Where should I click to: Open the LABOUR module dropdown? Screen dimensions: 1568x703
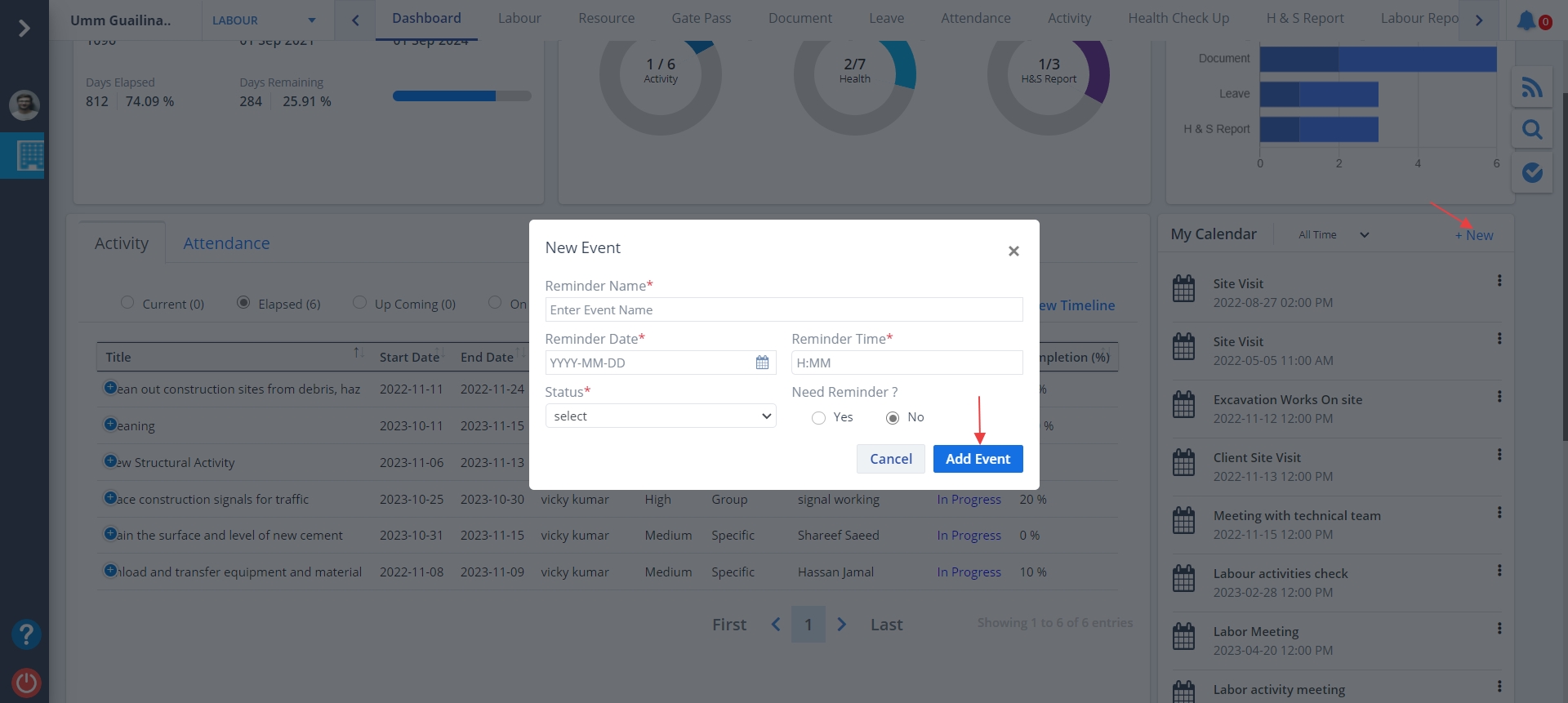(x=263, y=20)
